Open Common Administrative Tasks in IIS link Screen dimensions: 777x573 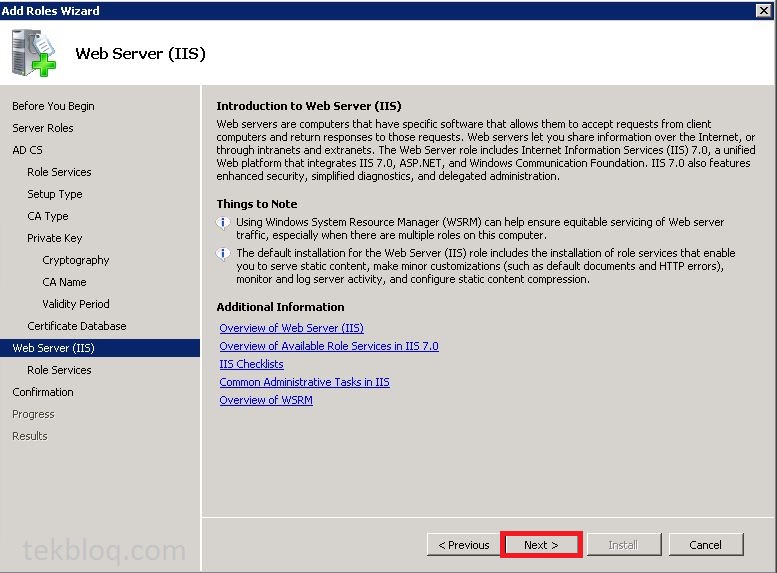click(304, 382)
